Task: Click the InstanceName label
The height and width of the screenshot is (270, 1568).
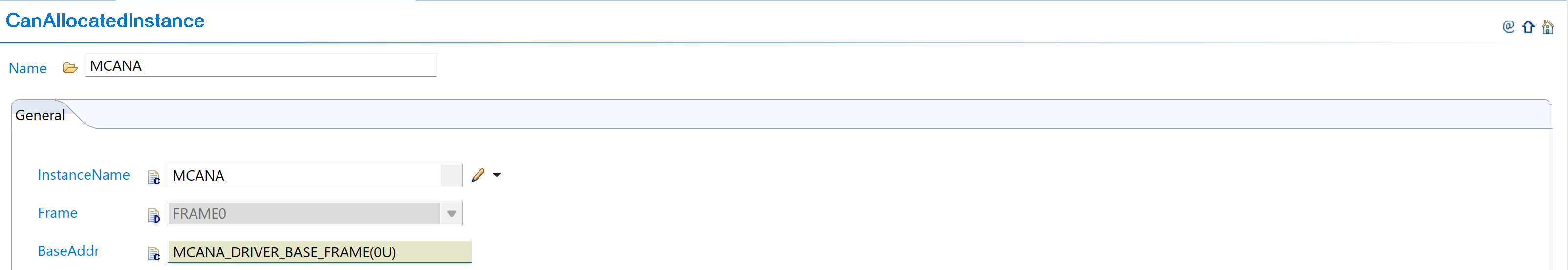Action: (84, 175)
